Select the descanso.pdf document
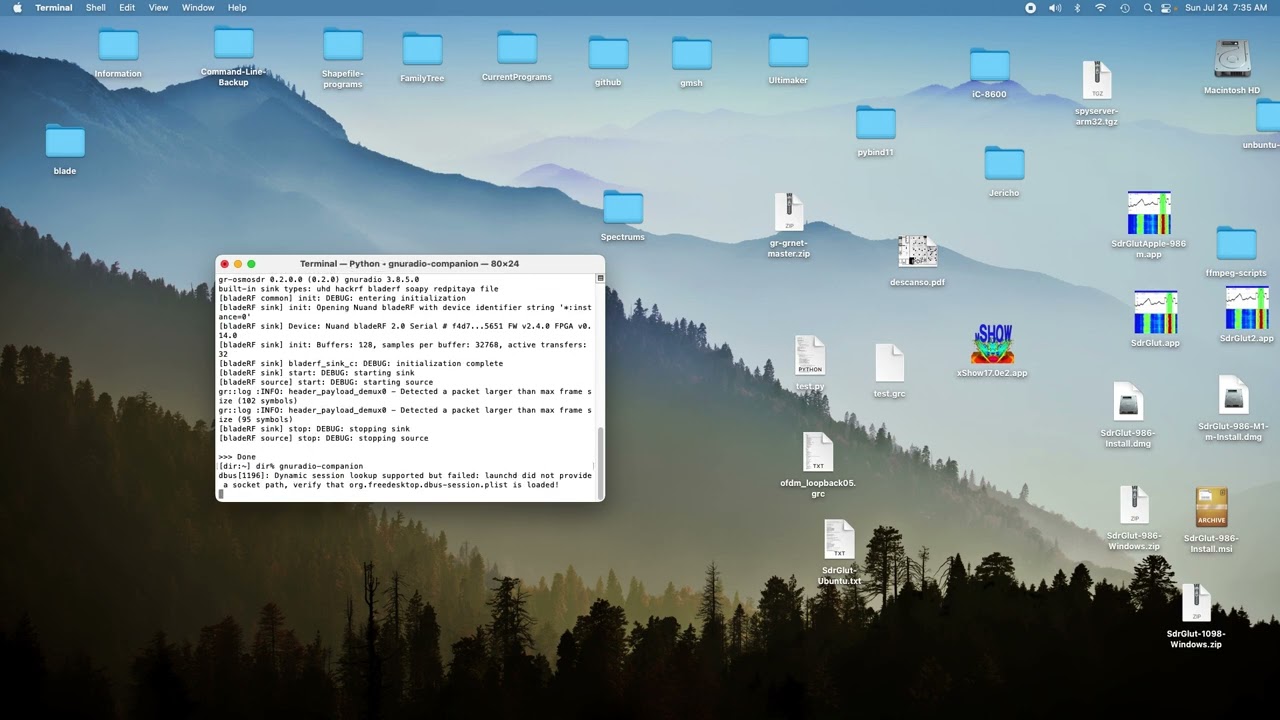Viewport: 1280px width, 720px height. tap(917, 253)
